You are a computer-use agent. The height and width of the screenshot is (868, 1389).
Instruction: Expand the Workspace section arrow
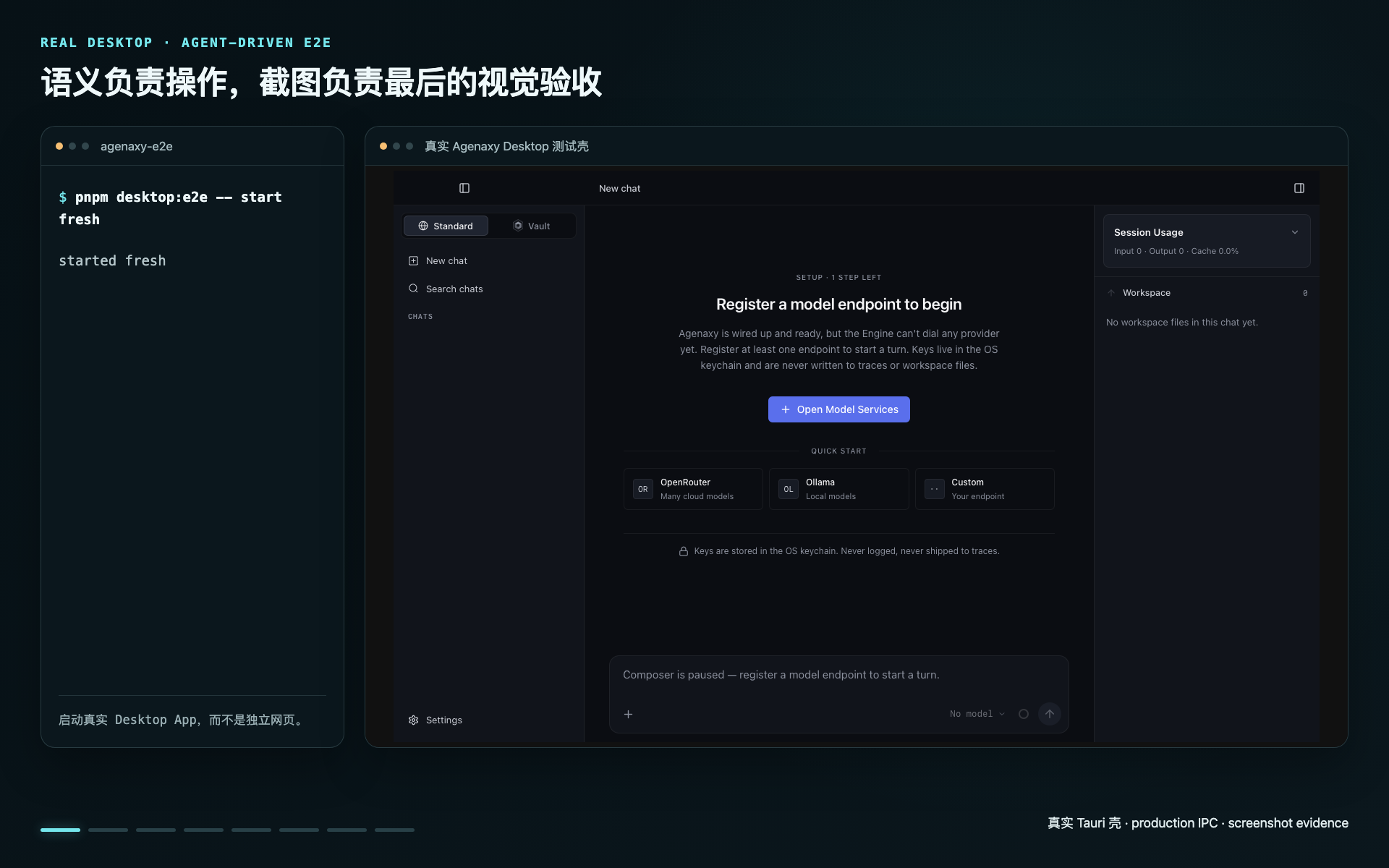point(1111,293)
